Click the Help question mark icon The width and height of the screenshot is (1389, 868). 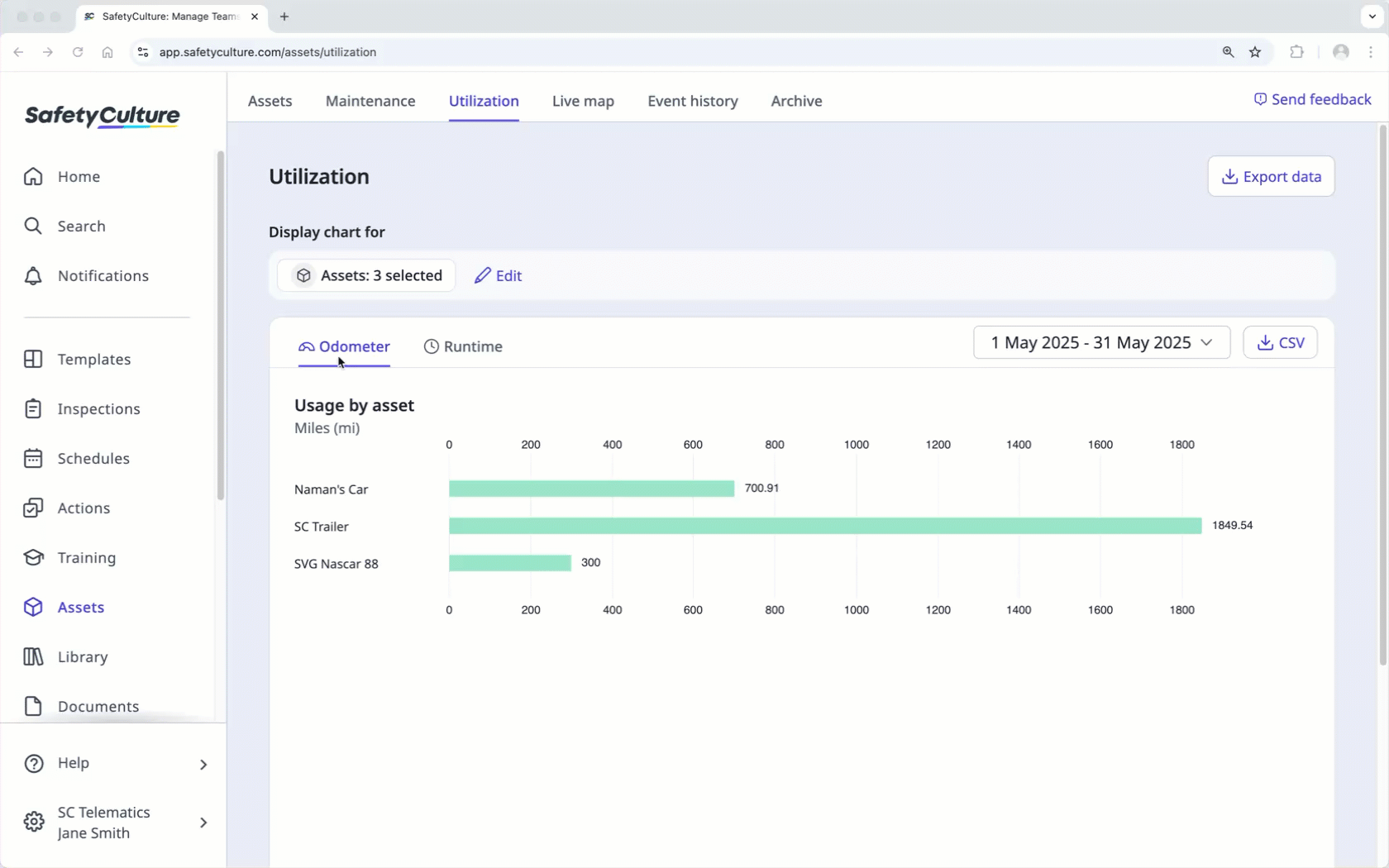click(34, 763)
